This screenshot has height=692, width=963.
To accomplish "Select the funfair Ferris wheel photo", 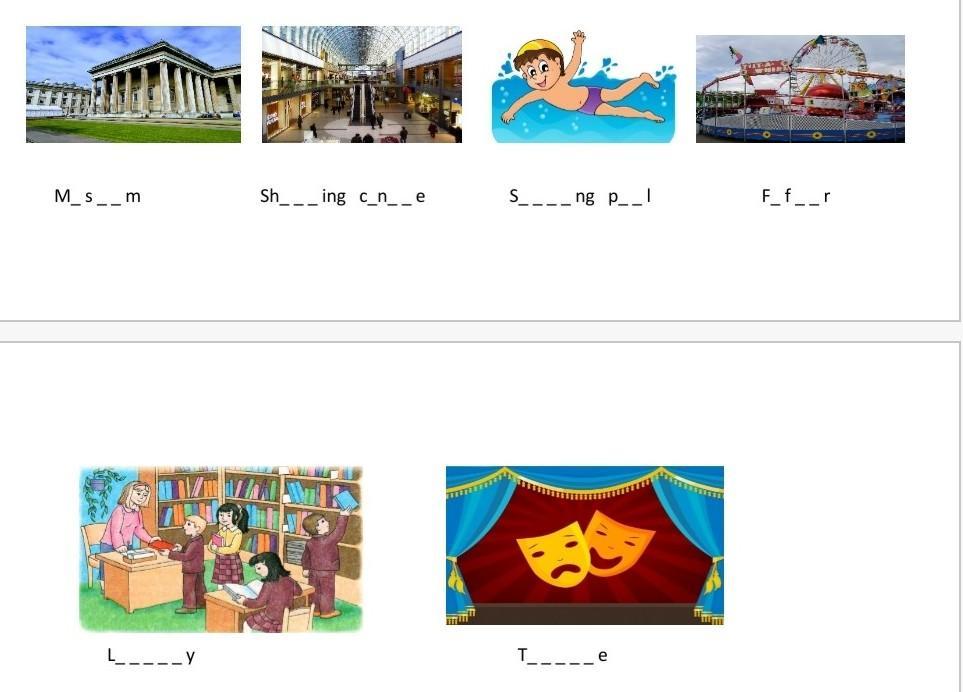I will pos(800,89).
